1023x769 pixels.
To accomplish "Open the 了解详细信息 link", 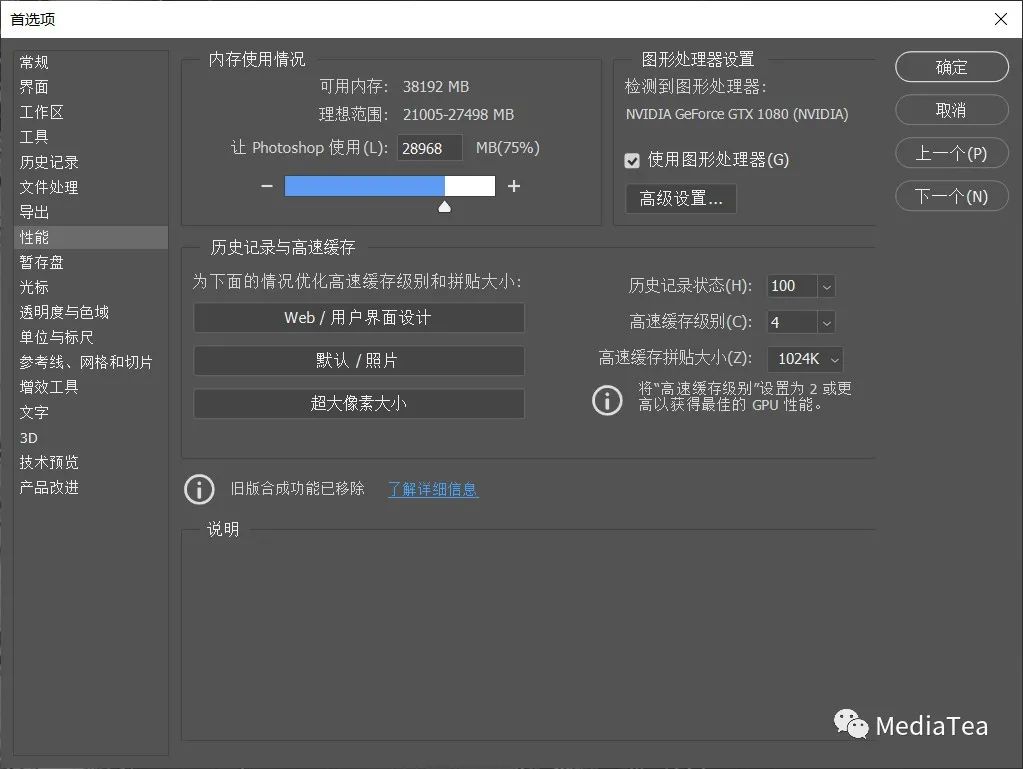I will click(433, 489).
